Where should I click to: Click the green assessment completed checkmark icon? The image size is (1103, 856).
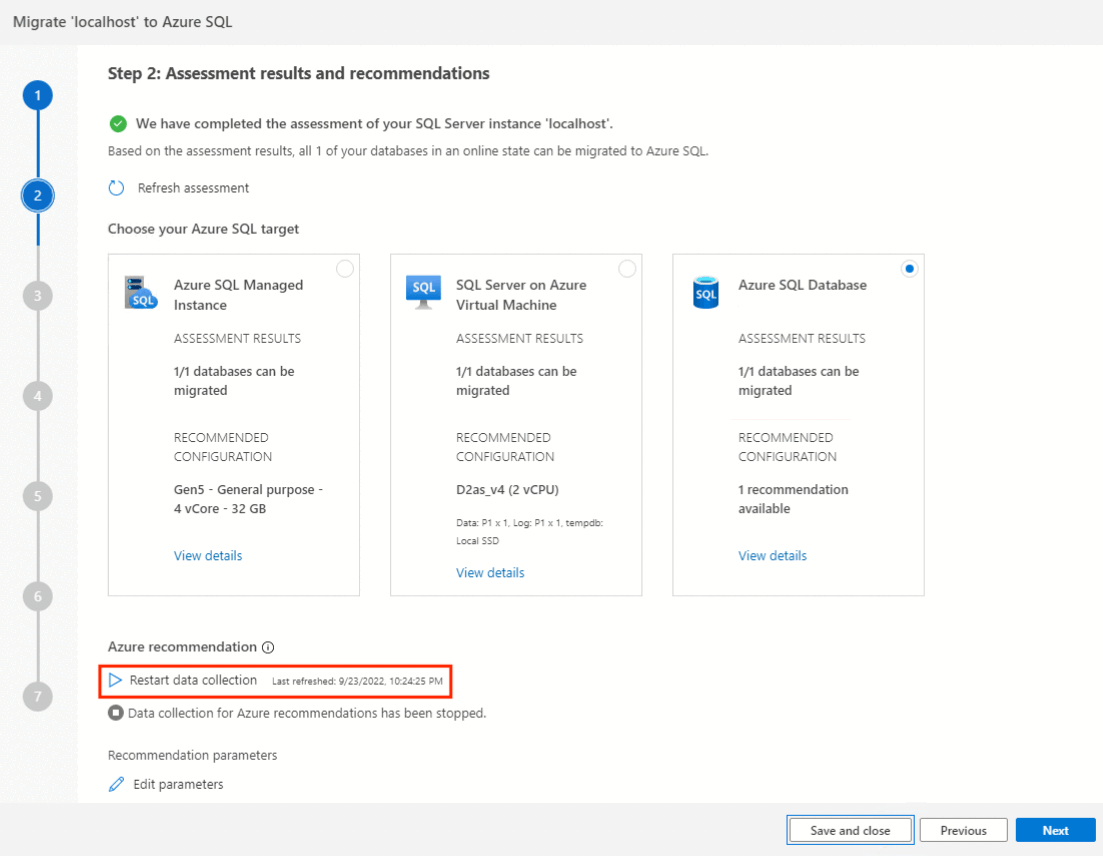[118, 124]
